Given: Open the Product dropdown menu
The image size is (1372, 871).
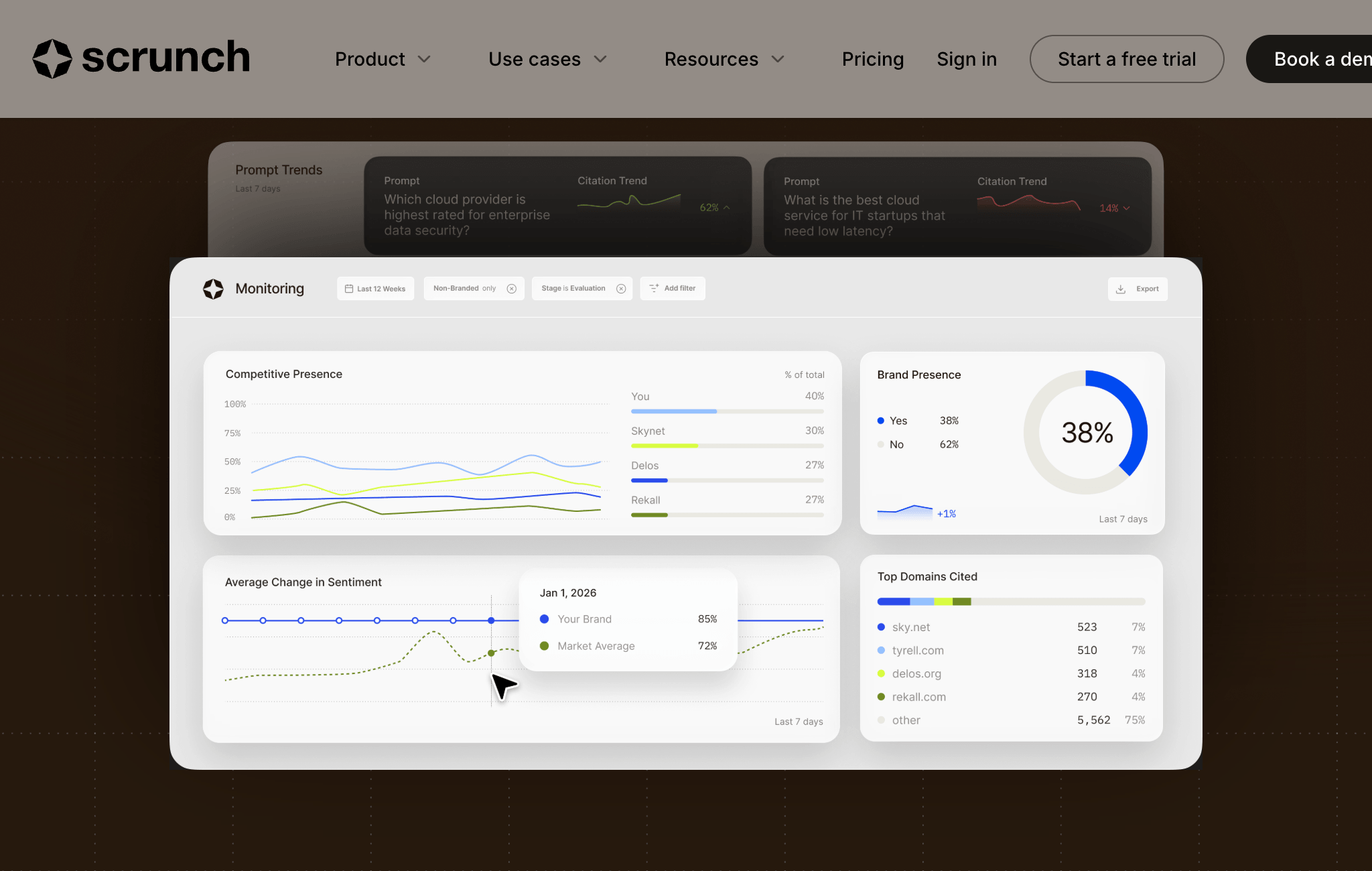Looking at the screenshot, I should tap(383, 59).
